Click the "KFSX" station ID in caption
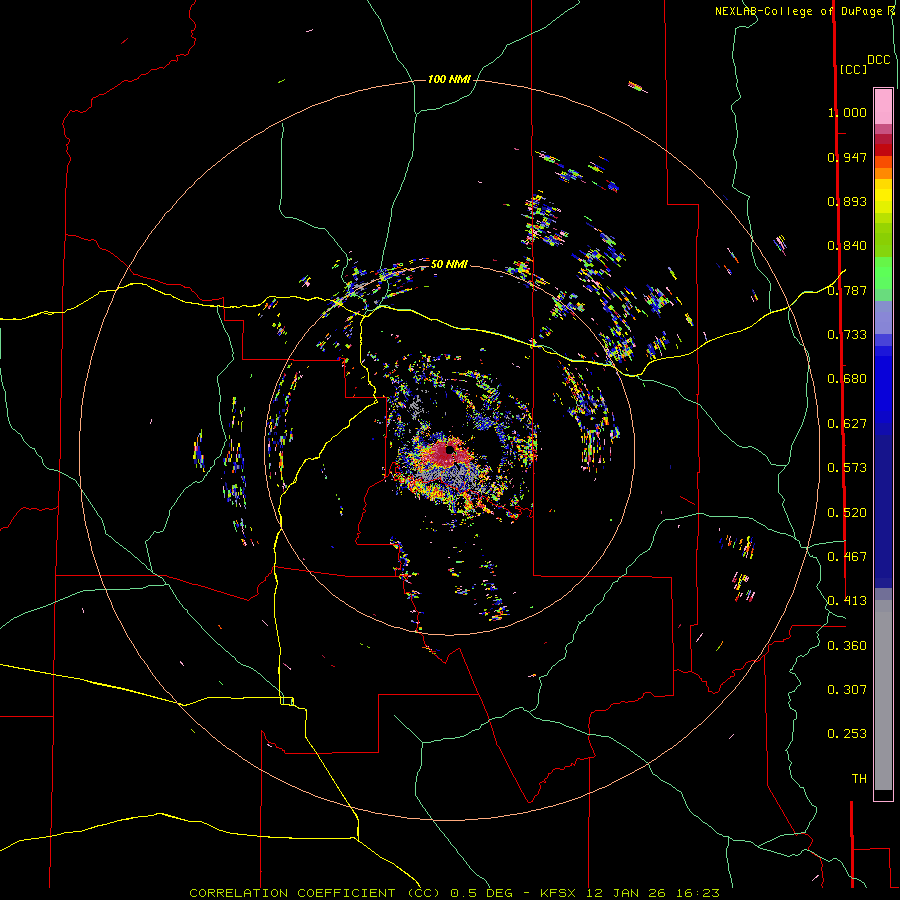Screen dimensions: 900x900 560,893
